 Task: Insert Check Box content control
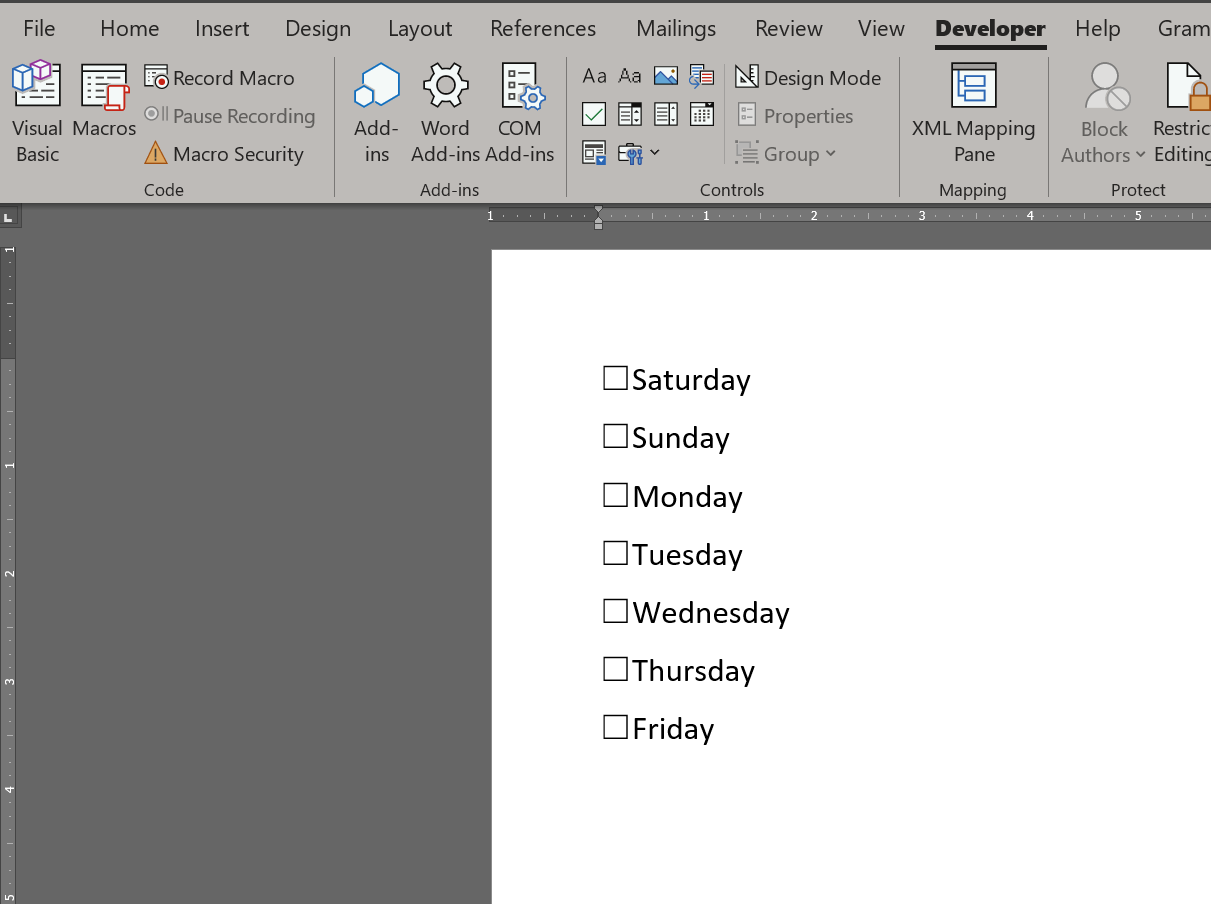pos(594,114)
